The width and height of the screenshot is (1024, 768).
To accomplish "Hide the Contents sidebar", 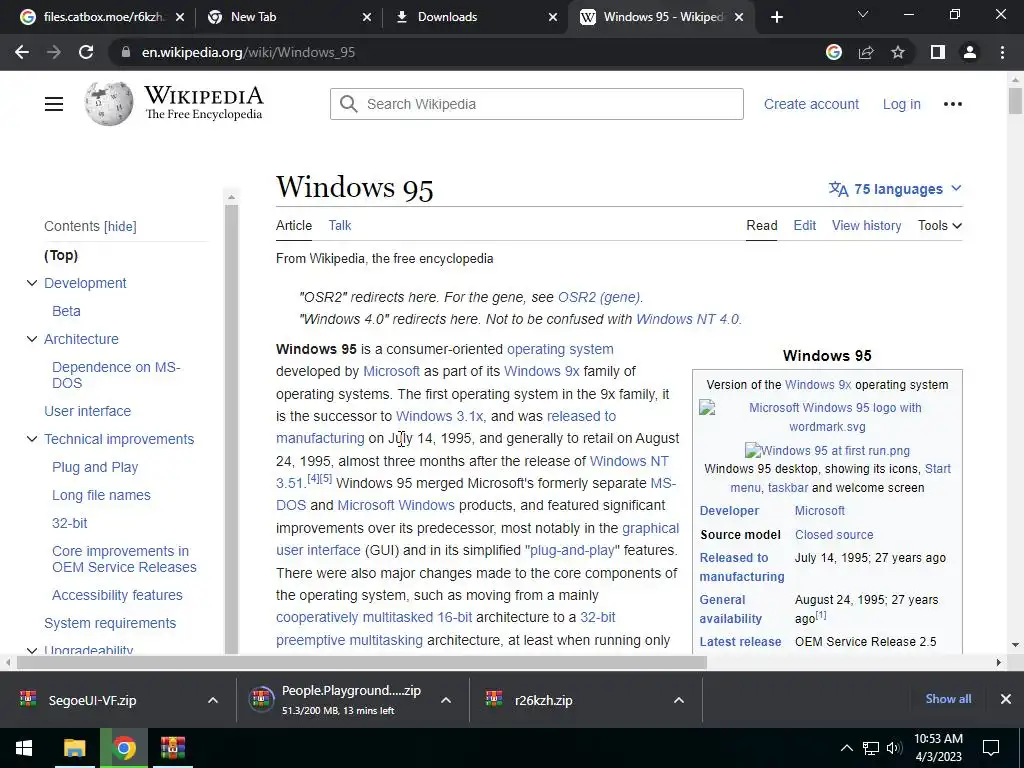I will pyautogui.click(x=121, y=227).
